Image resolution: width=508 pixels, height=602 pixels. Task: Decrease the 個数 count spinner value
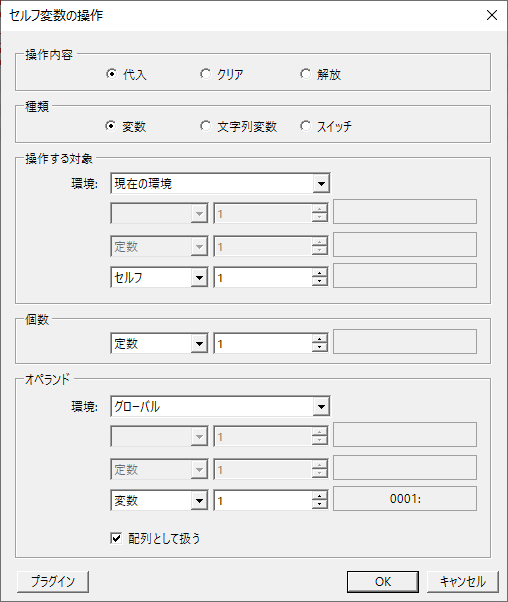click(x=319, y=348)
